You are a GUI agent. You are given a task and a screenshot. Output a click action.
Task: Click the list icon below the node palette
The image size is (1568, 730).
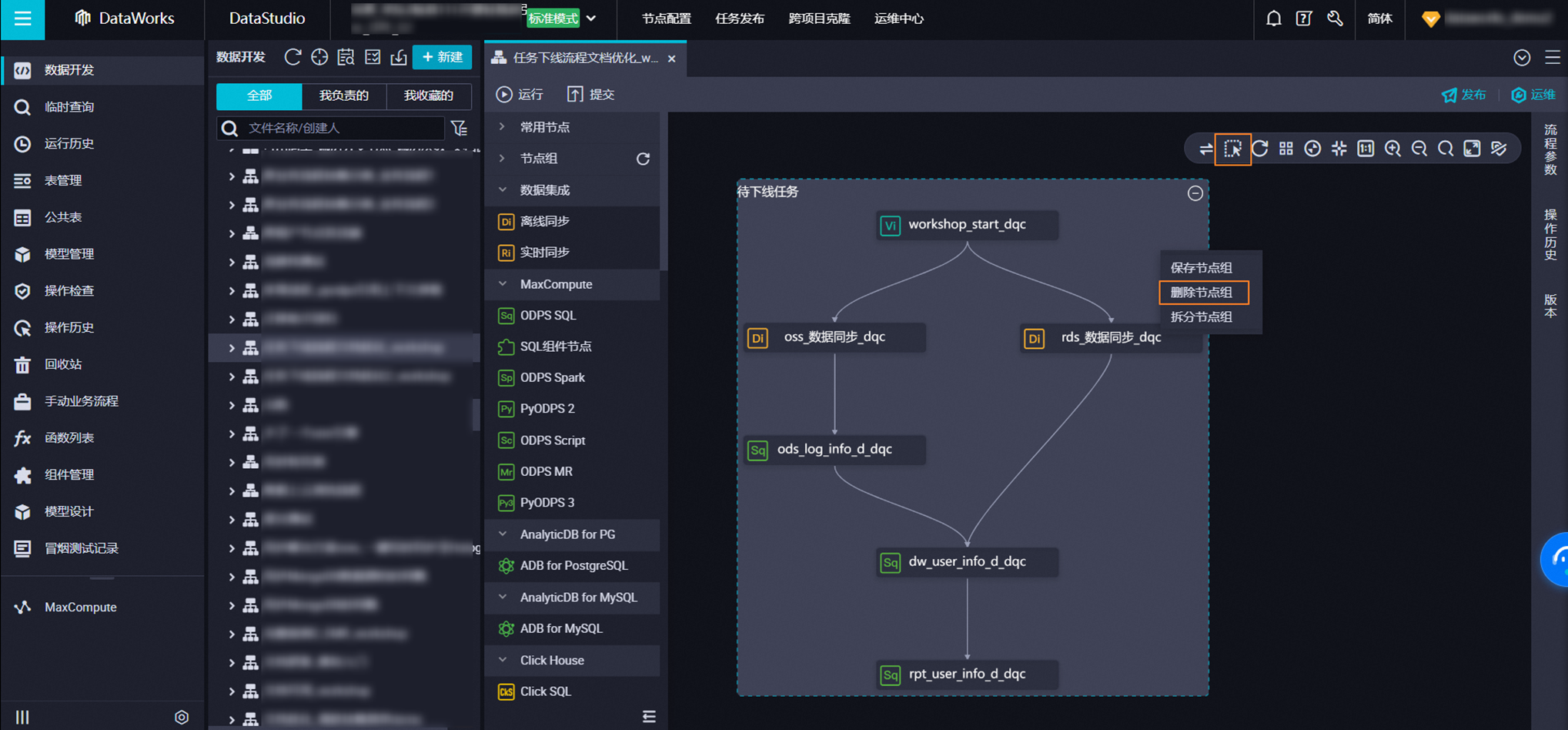[x=649, y=717]
